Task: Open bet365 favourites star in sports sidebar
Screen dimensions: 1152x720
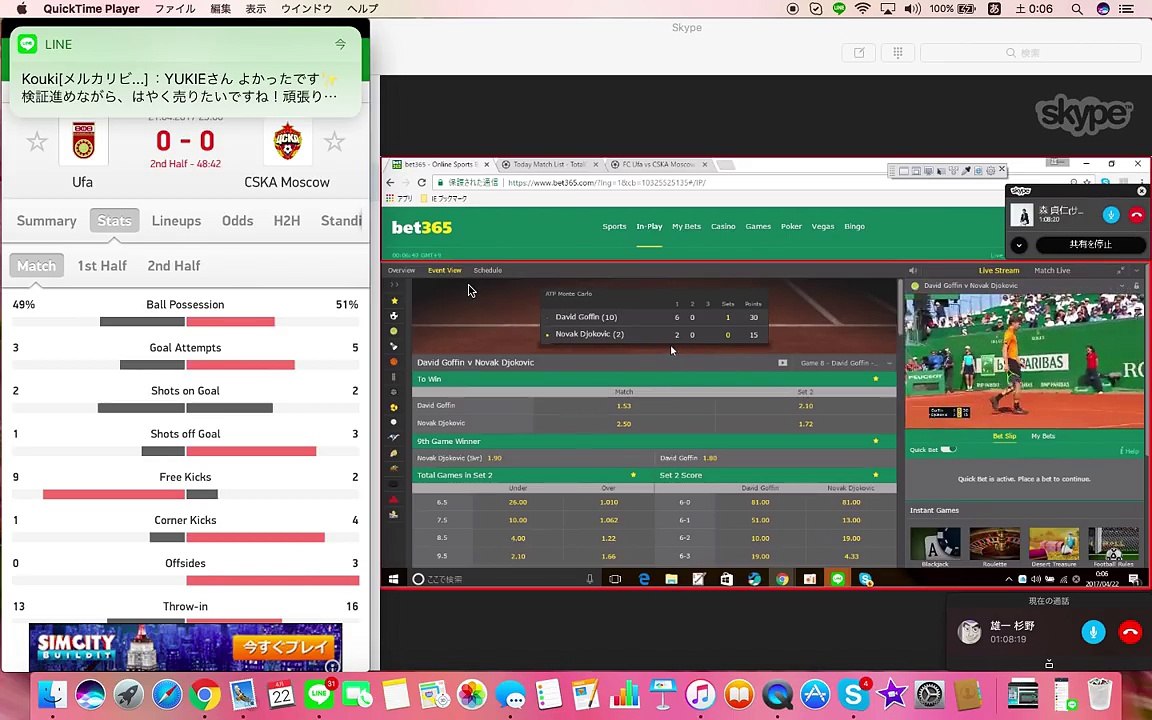Action: [395, 300]
